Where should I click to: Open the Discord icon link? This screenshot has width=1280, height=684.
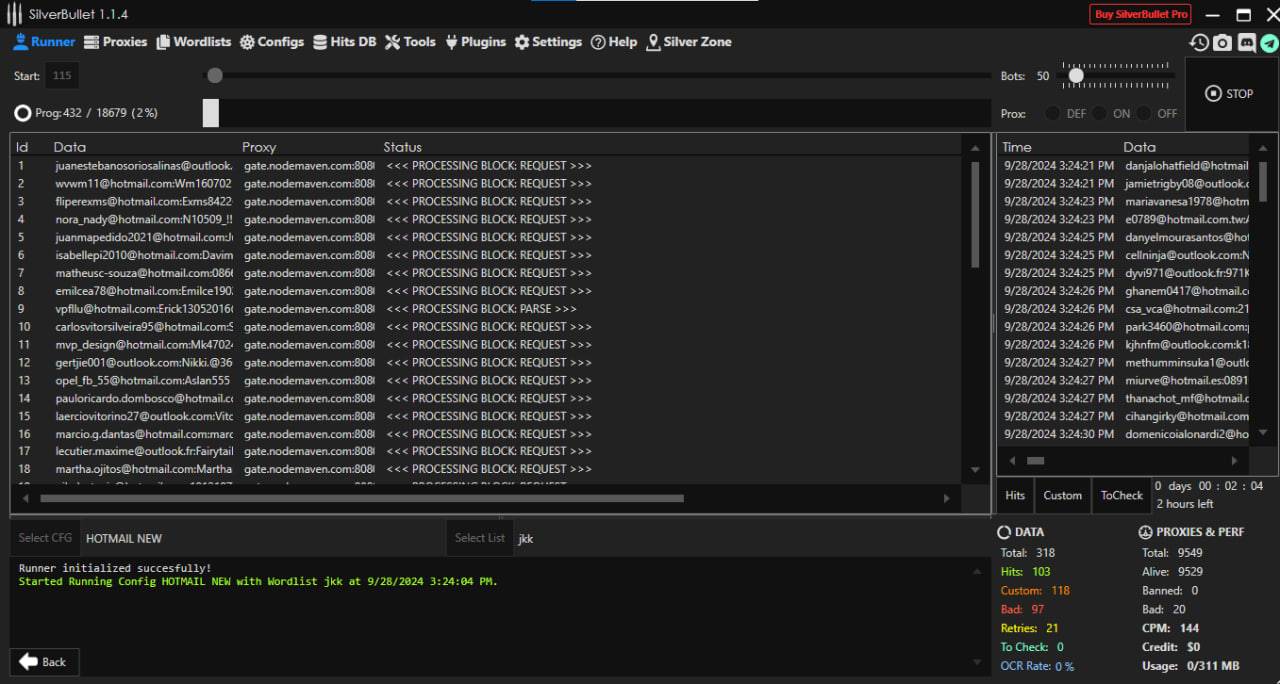click(x=1246, y=42)
